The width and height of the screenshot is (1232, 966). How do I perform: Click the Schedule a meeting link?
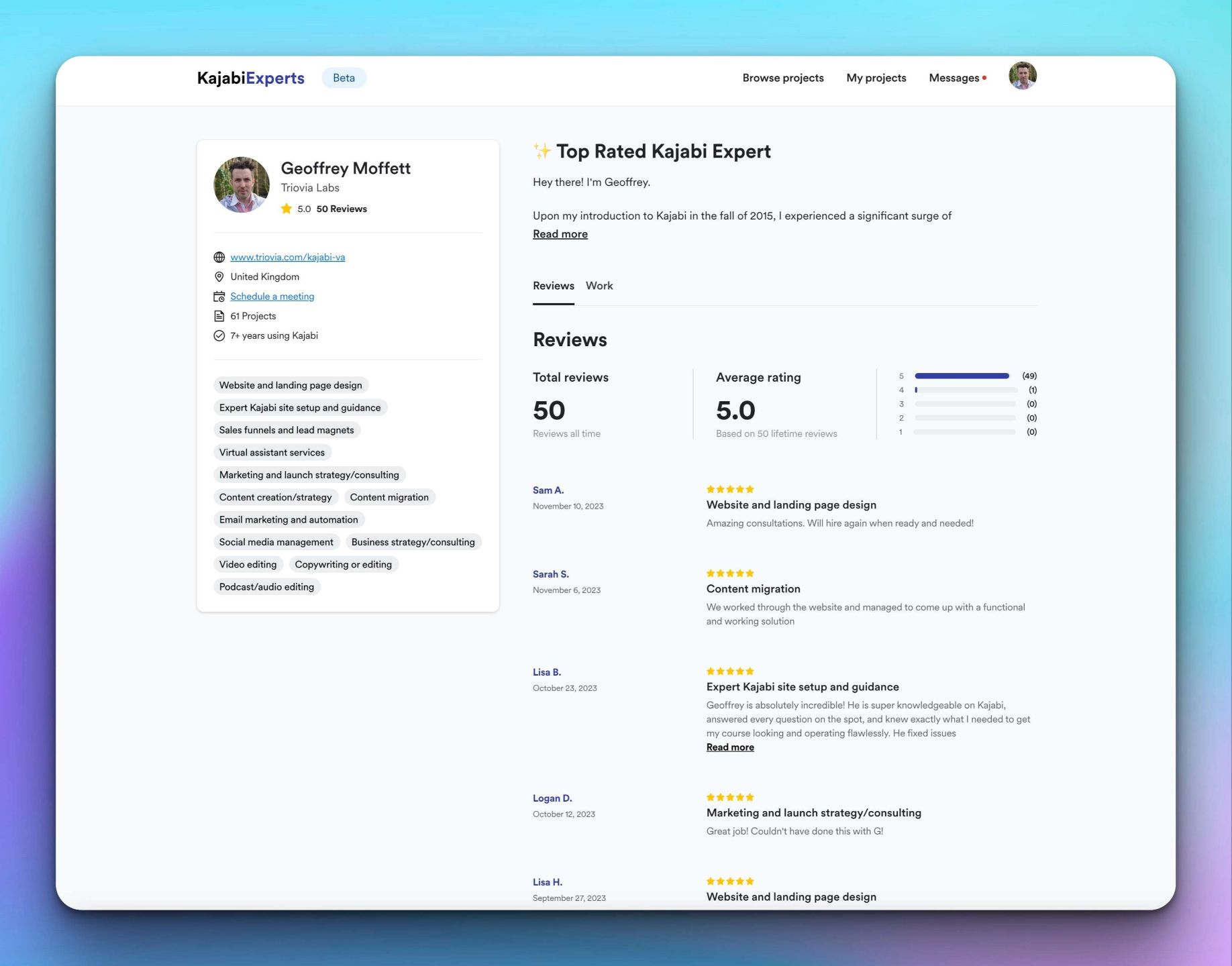272,296
